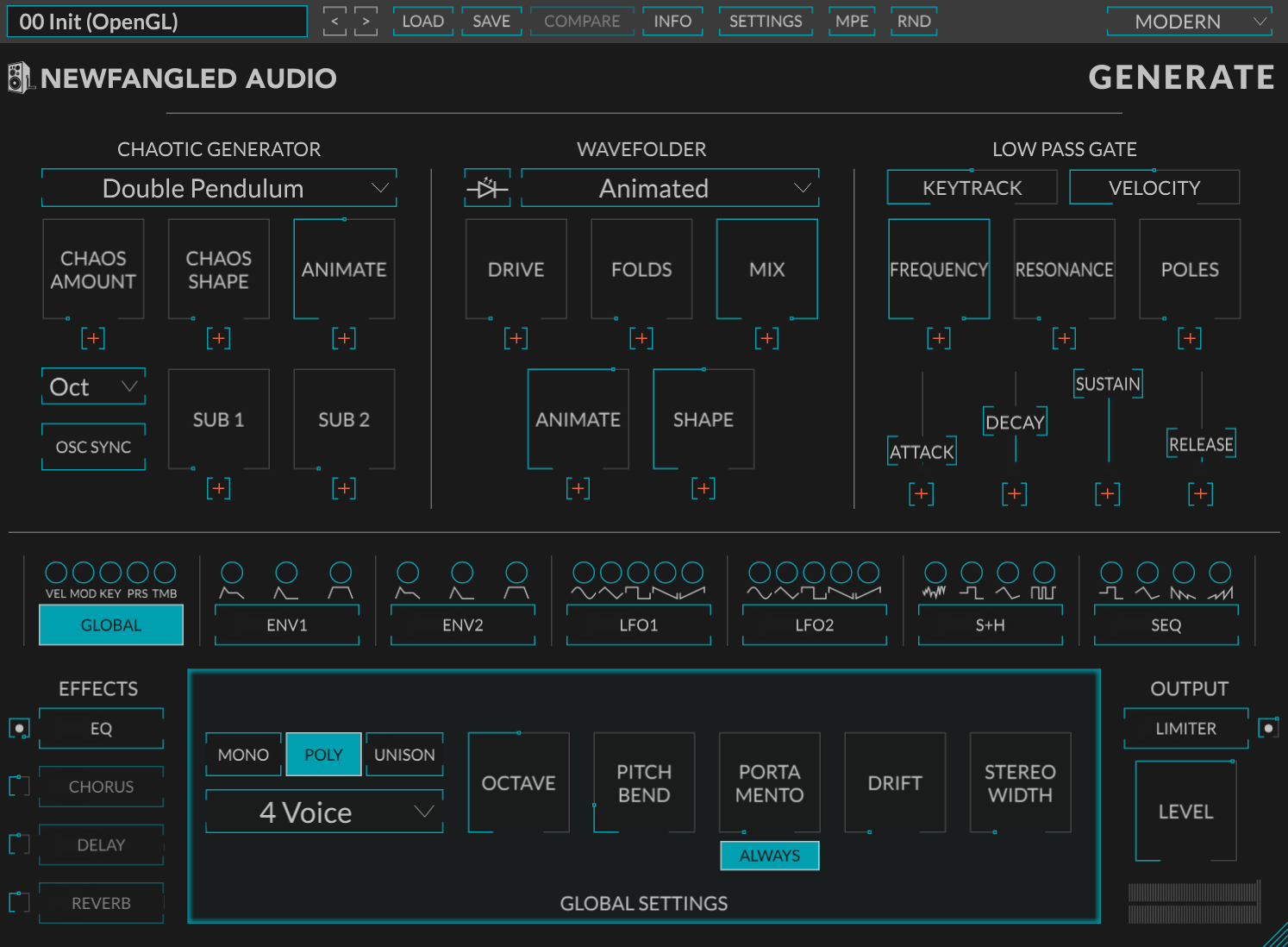Open the SEQ tab
The width and height of the screenshot is (1288, 947).
tap(1166, 625)
